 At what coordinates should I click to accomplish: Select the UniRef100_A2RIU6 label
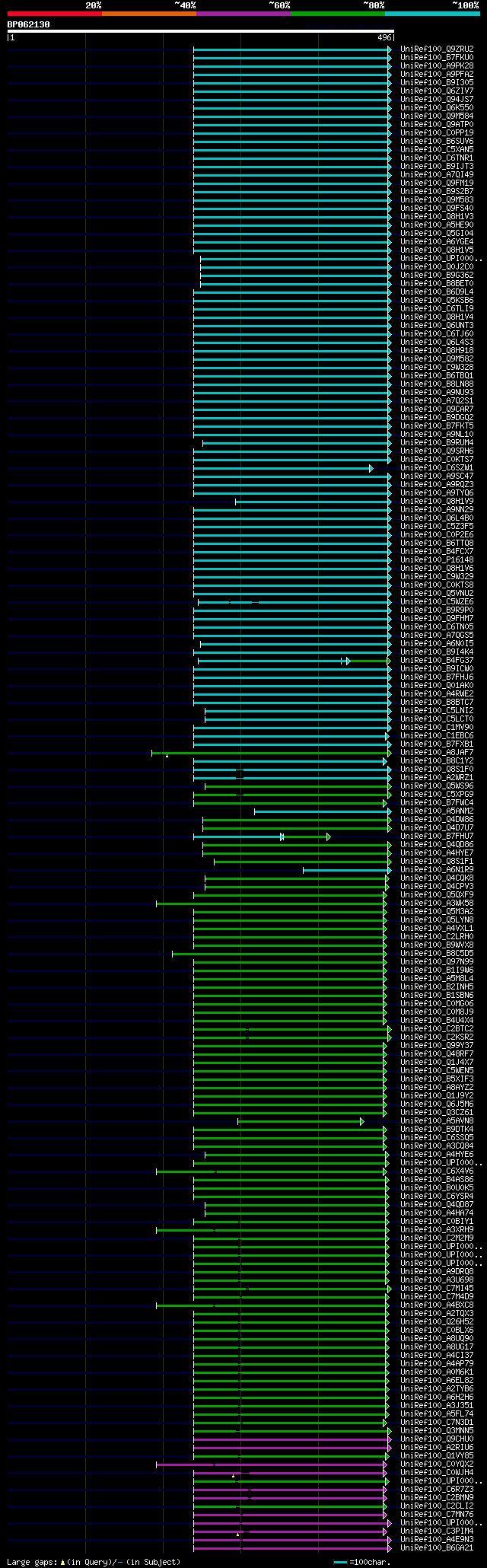pos(437,1447)
